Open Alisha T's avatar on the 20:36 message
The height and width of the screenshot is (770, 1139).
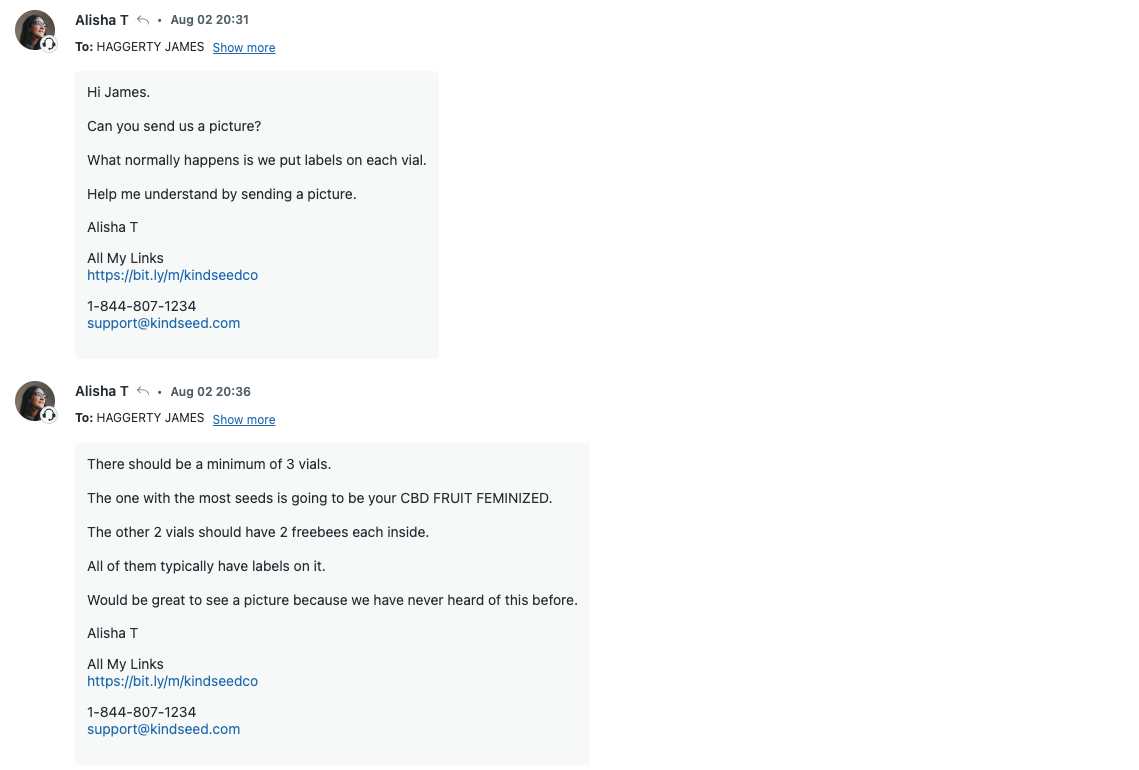pyautogui.click(x=34, y=400)
